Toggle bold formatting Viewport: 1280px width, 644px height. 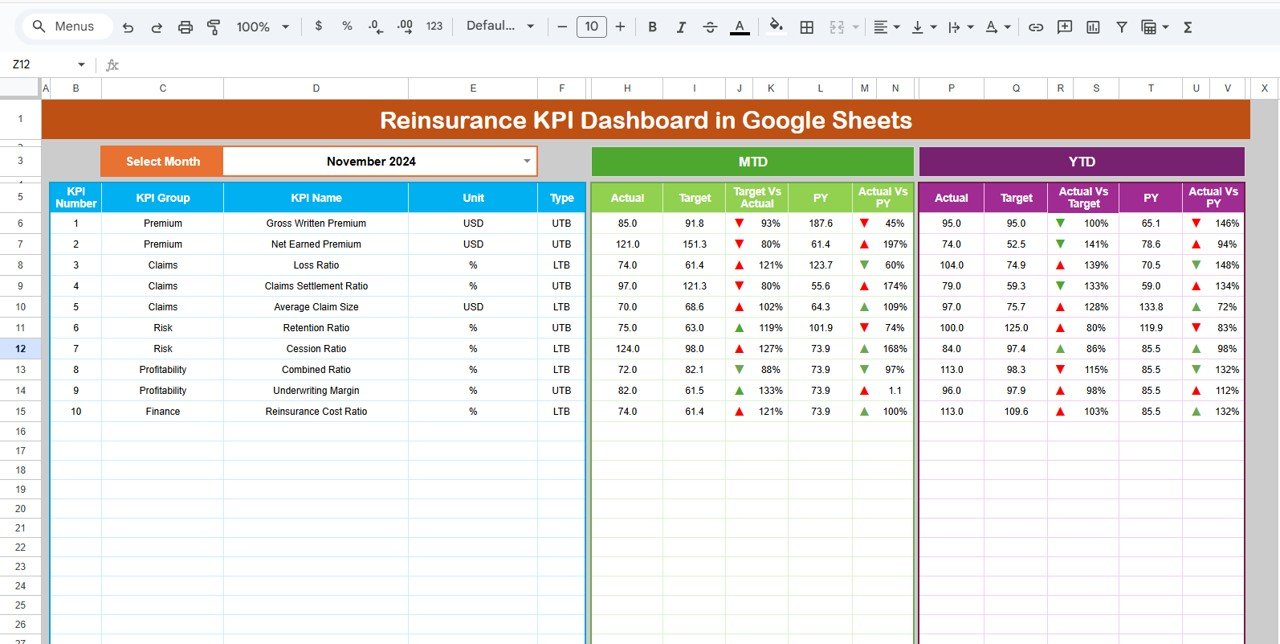pos(652,27)
